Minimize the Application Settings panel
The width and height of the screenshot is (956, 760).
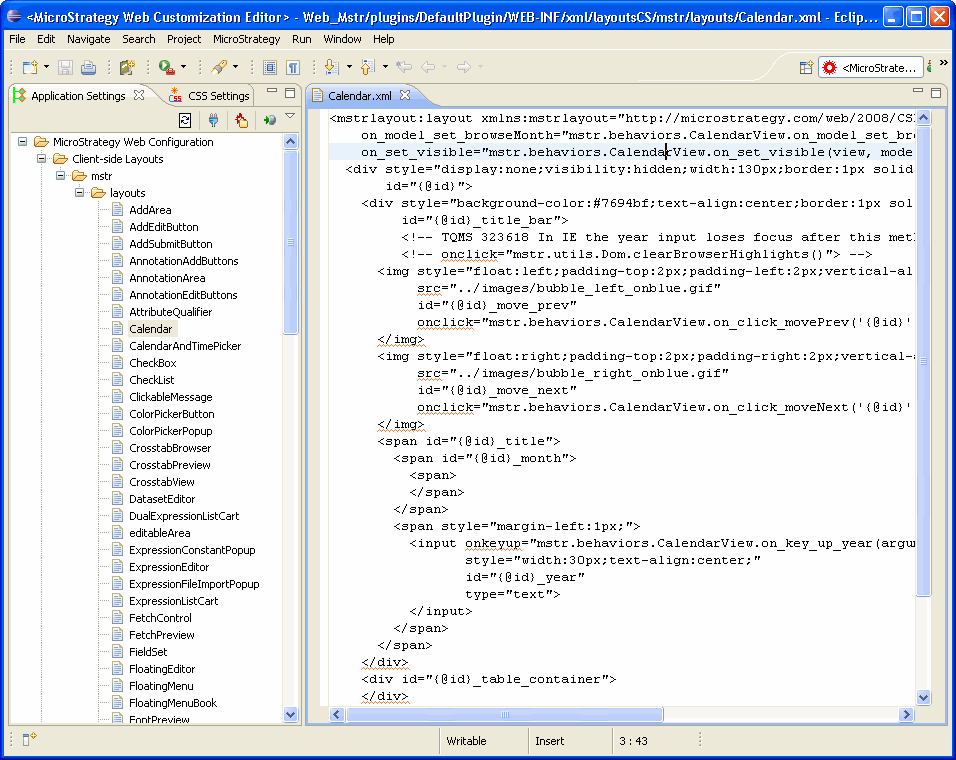[x=272, y=92]
